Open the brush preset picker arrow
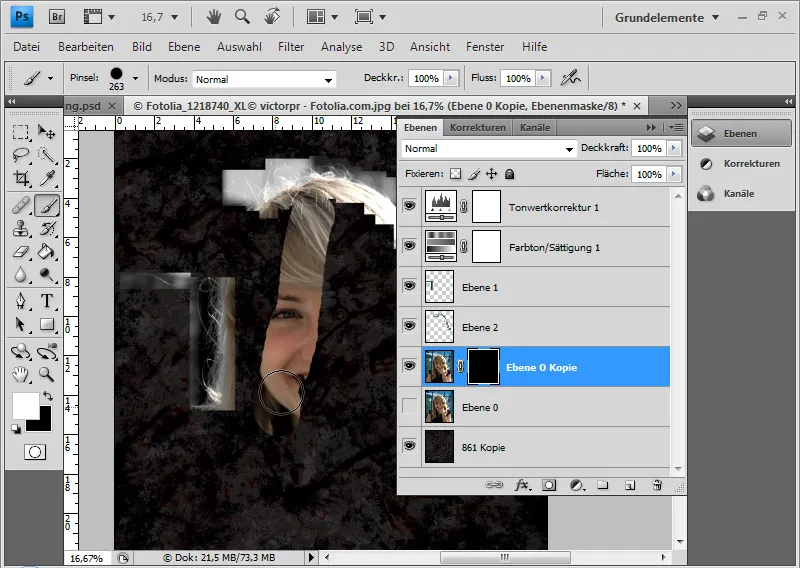 coord(135,78)
